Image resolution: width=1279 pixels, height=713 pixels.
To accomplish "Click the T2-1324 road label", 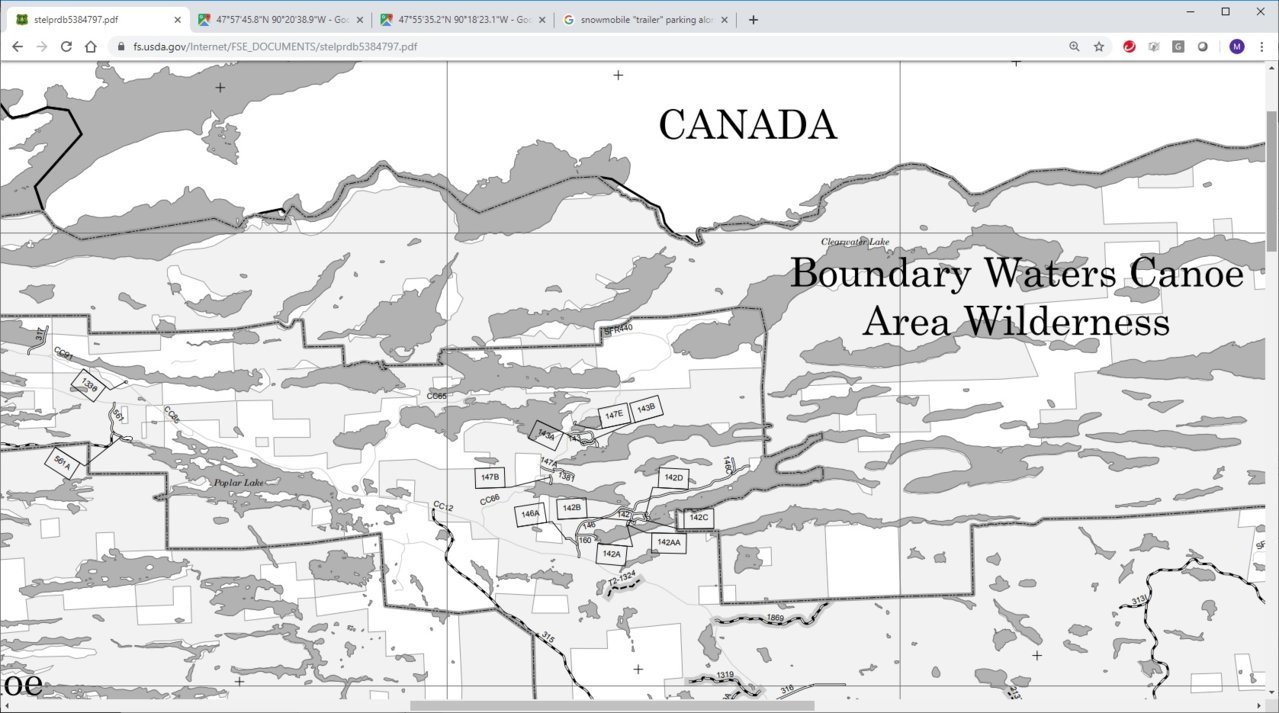I will [622, 579].
